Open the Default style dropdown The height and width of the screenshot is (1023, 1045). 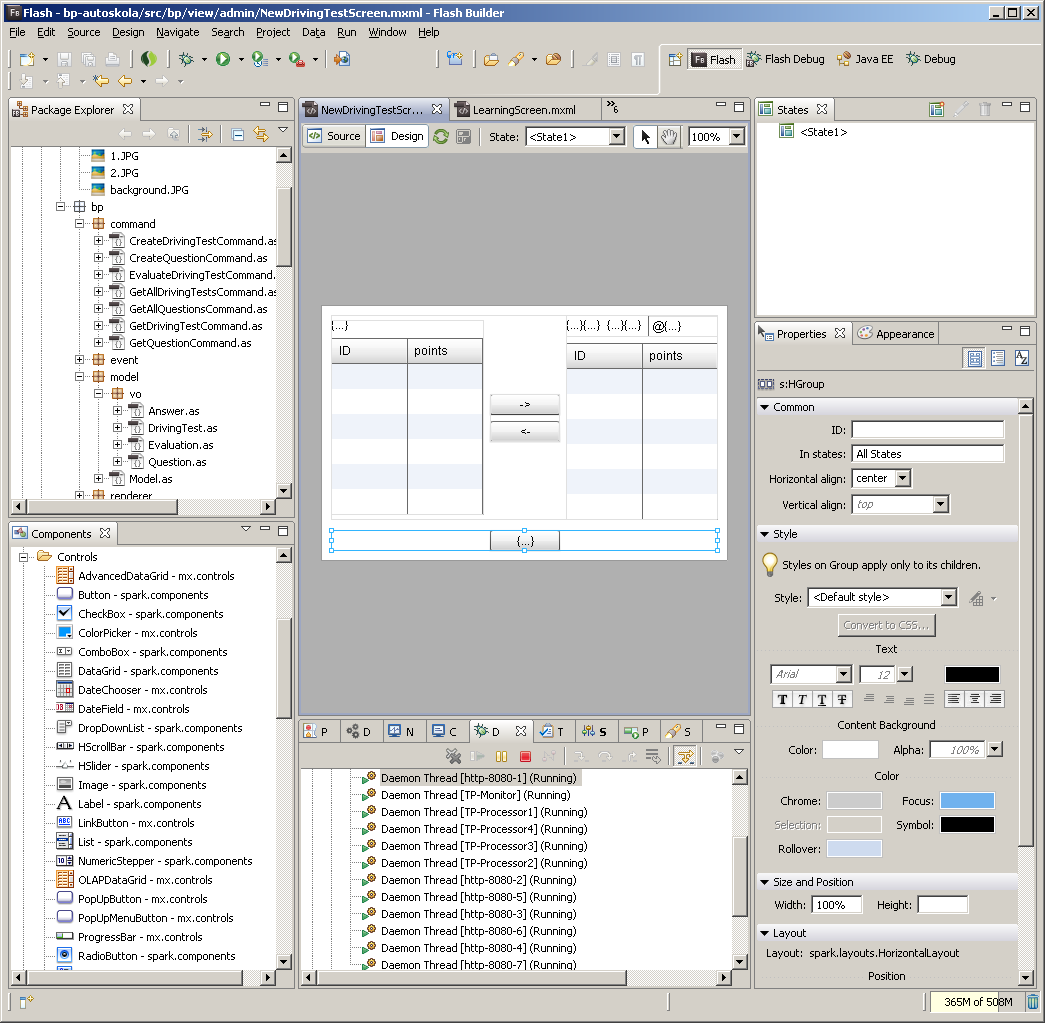pyautogui.click(x=949, y=597)
